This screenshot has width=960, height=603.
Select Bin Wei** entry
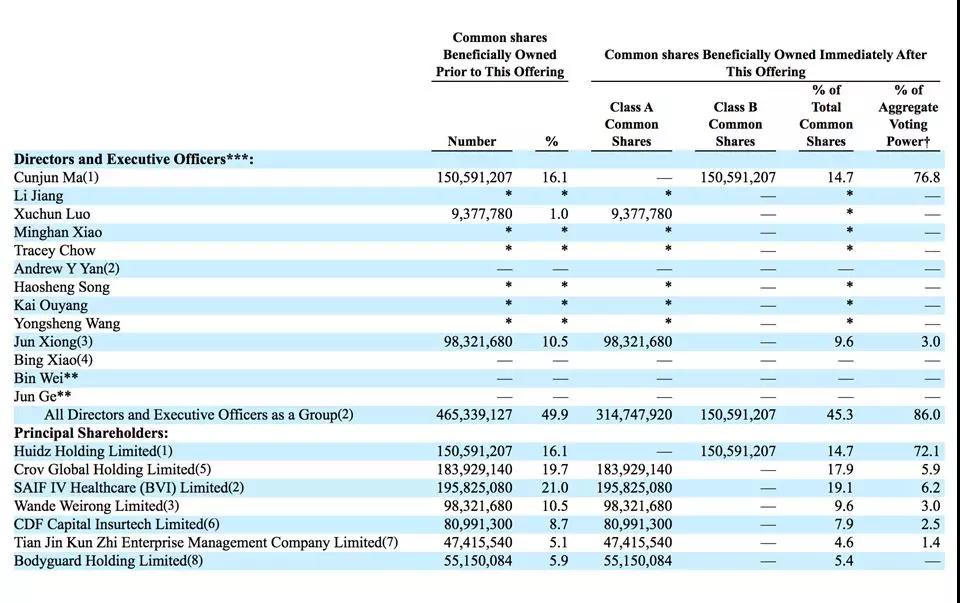click(46, 378)
